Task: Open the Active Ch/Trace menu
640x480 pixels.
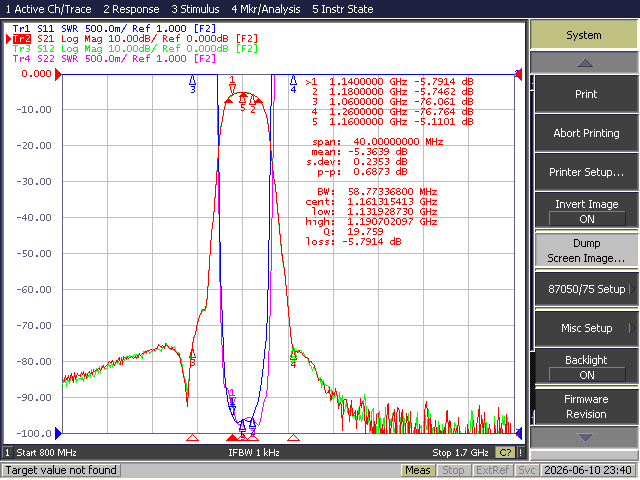Action: 48,9
